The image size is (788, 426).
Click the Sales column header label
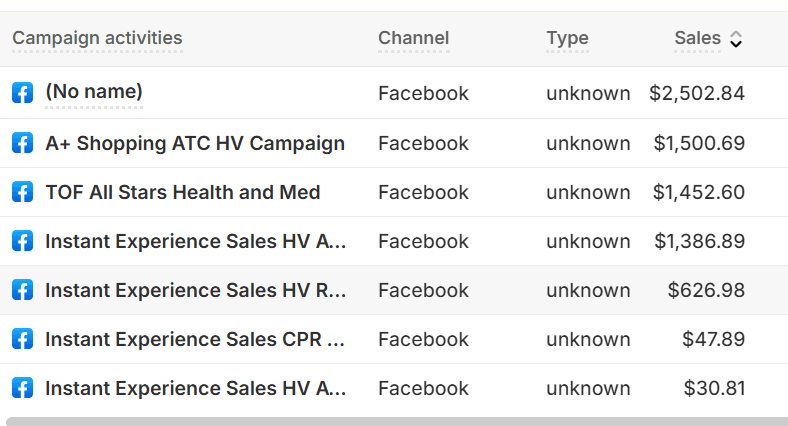pyautogui.click(x=697, y=39)
